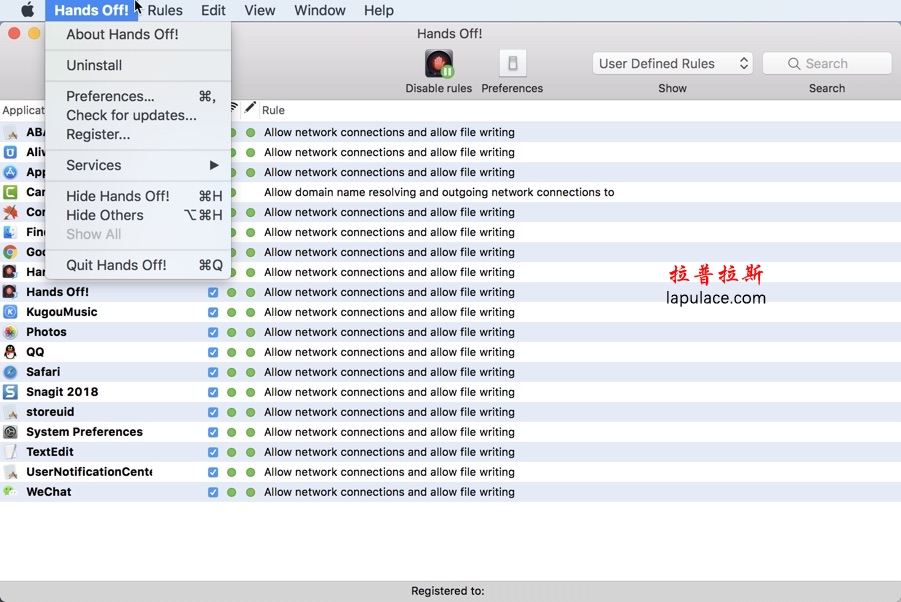Viewport: 901px width, 602px height.
Task: Click the Search input field
Action: coord(827,64)
